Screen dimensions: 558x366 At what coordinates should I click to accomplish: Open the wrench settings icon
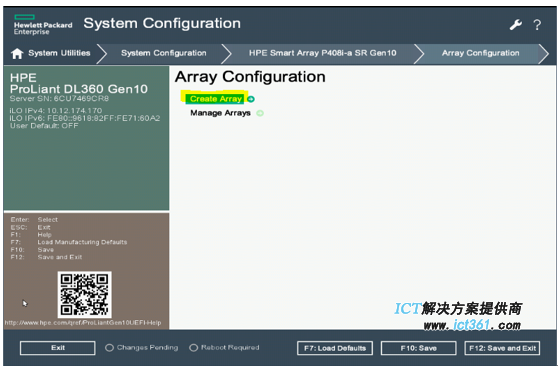tap(515, 25)
